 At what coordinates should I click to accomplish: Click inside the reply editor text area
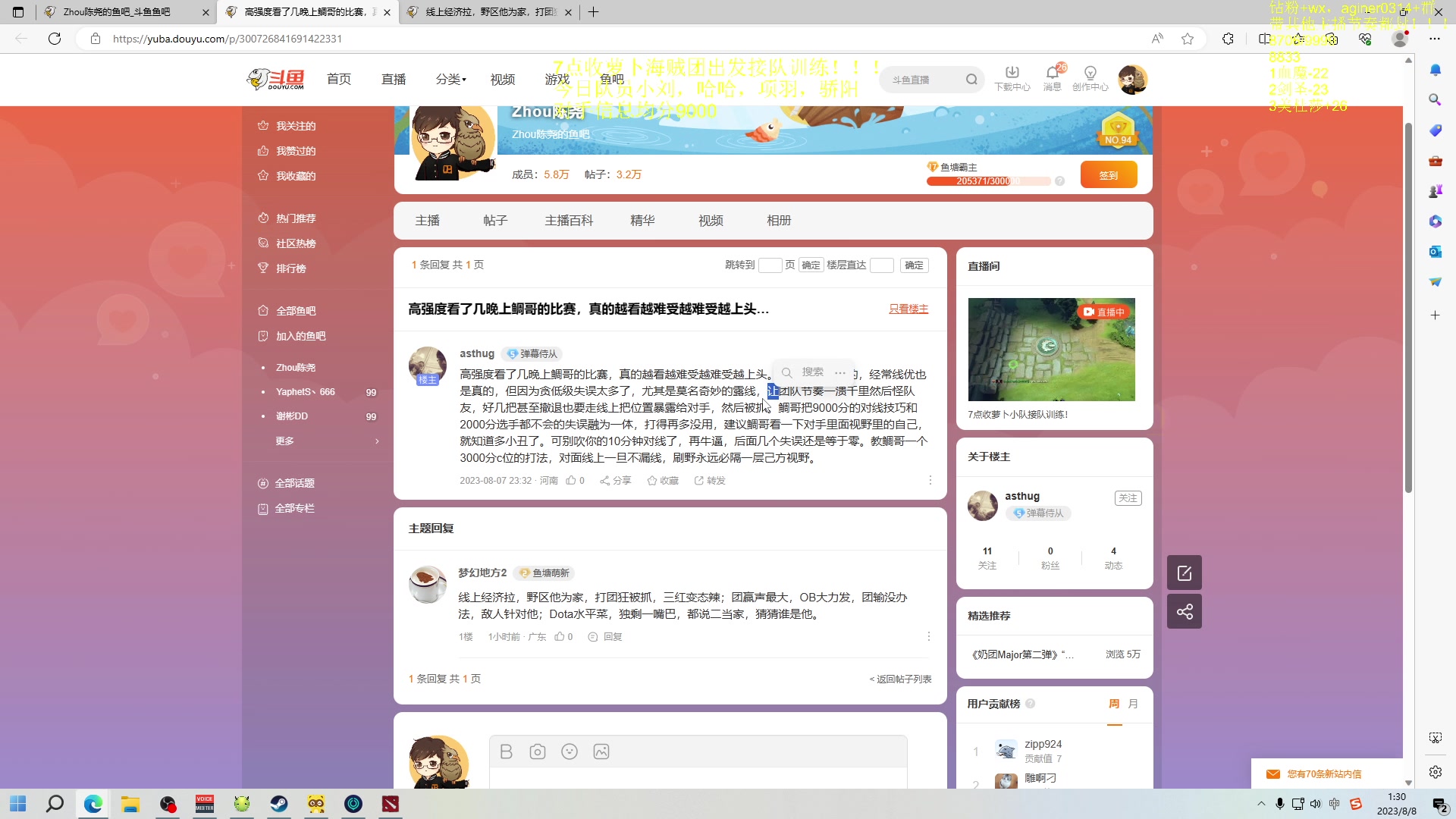(x=698, y=778)
